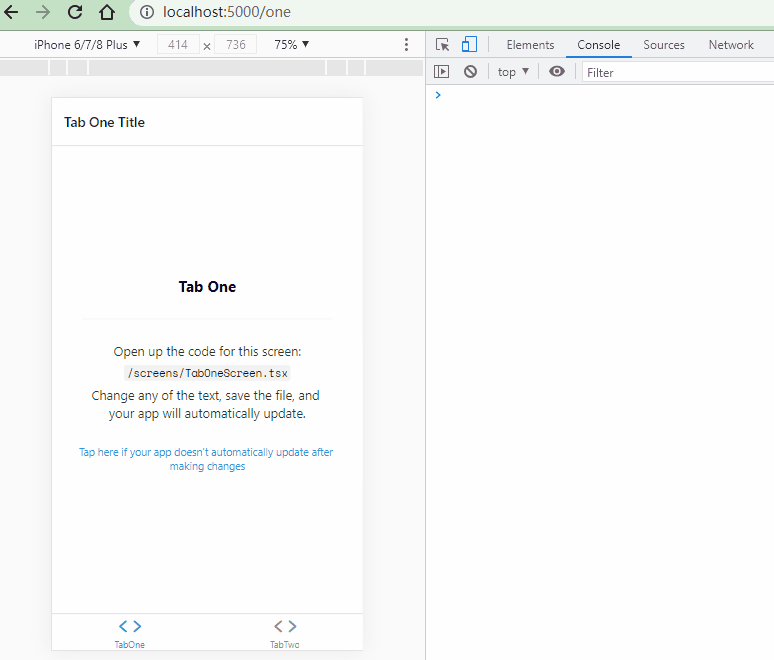Click the console prompt chevron

[438, 95]
